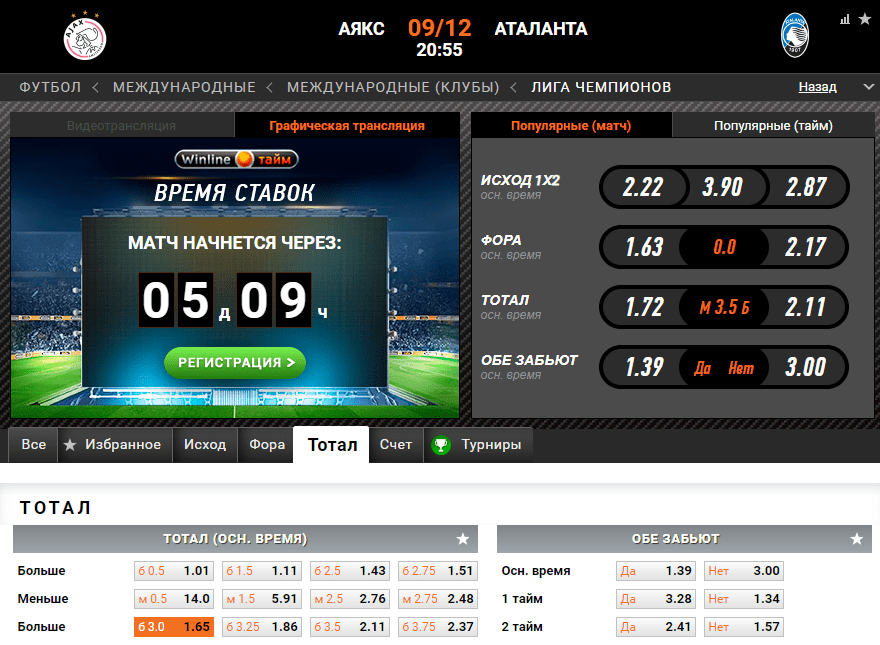Viewport: 880px width, 645px height.
Task: Select Осн. время Нет odds 3.00 in table
Action: click(744, 571)
